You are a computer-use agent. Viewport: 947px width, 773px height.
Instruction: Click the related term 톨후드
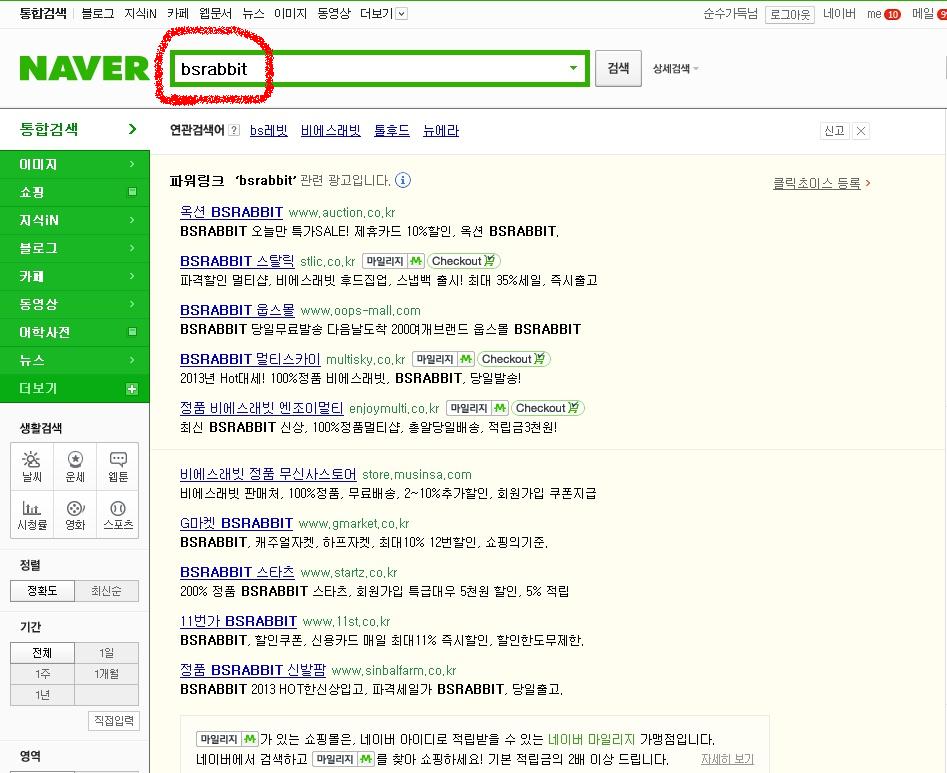tap(392, 130)
